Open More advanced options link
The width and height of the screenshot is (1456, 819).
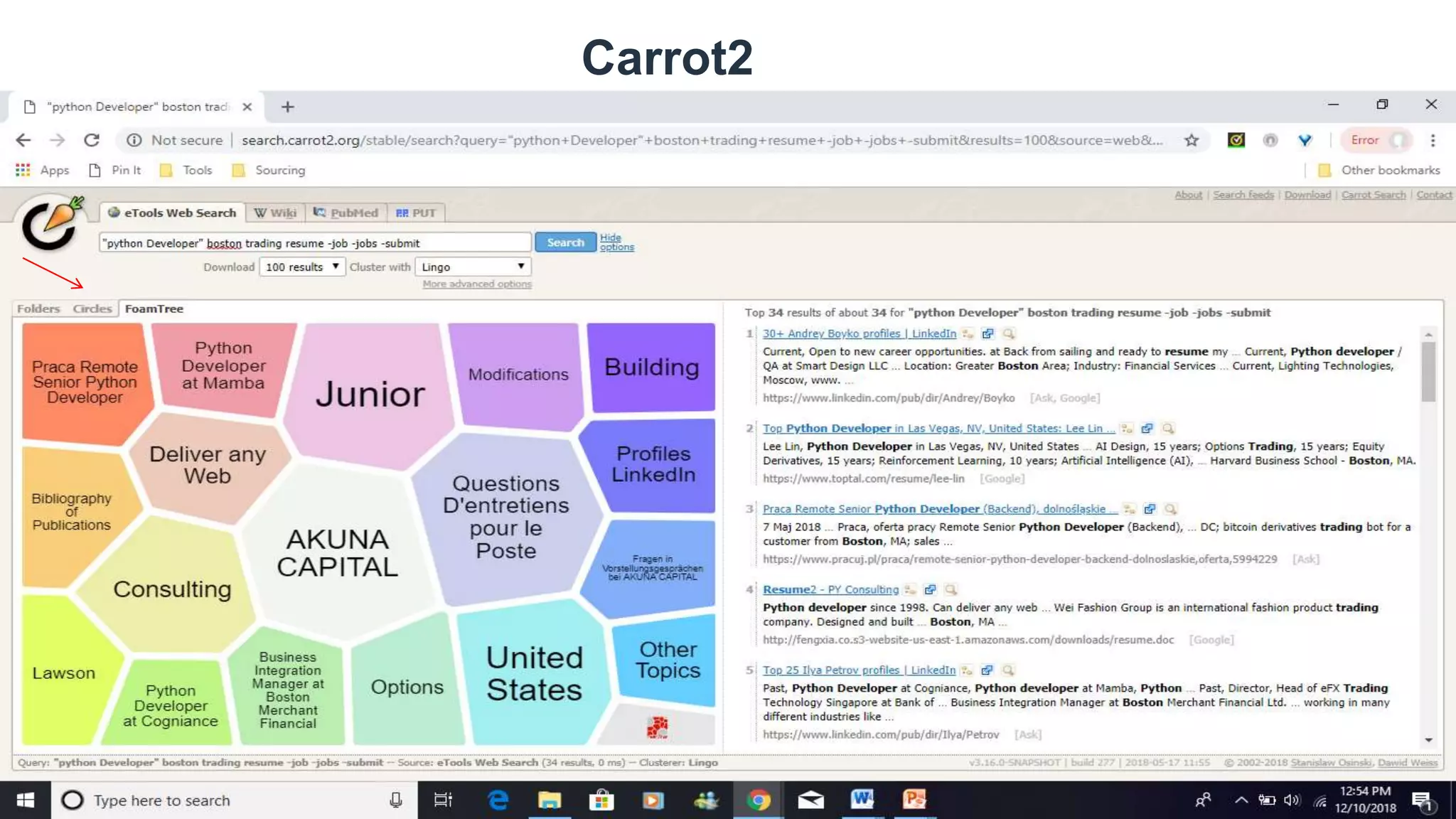click(x=477, y=284)
